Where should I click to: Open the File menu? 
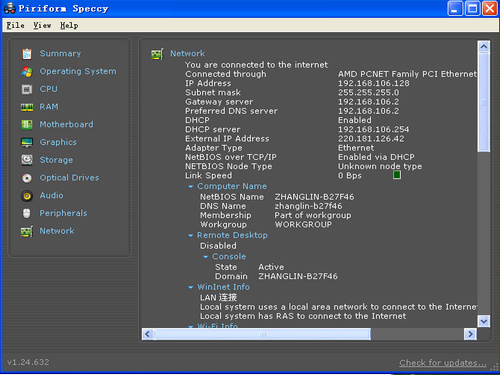[x=15, y=25]
